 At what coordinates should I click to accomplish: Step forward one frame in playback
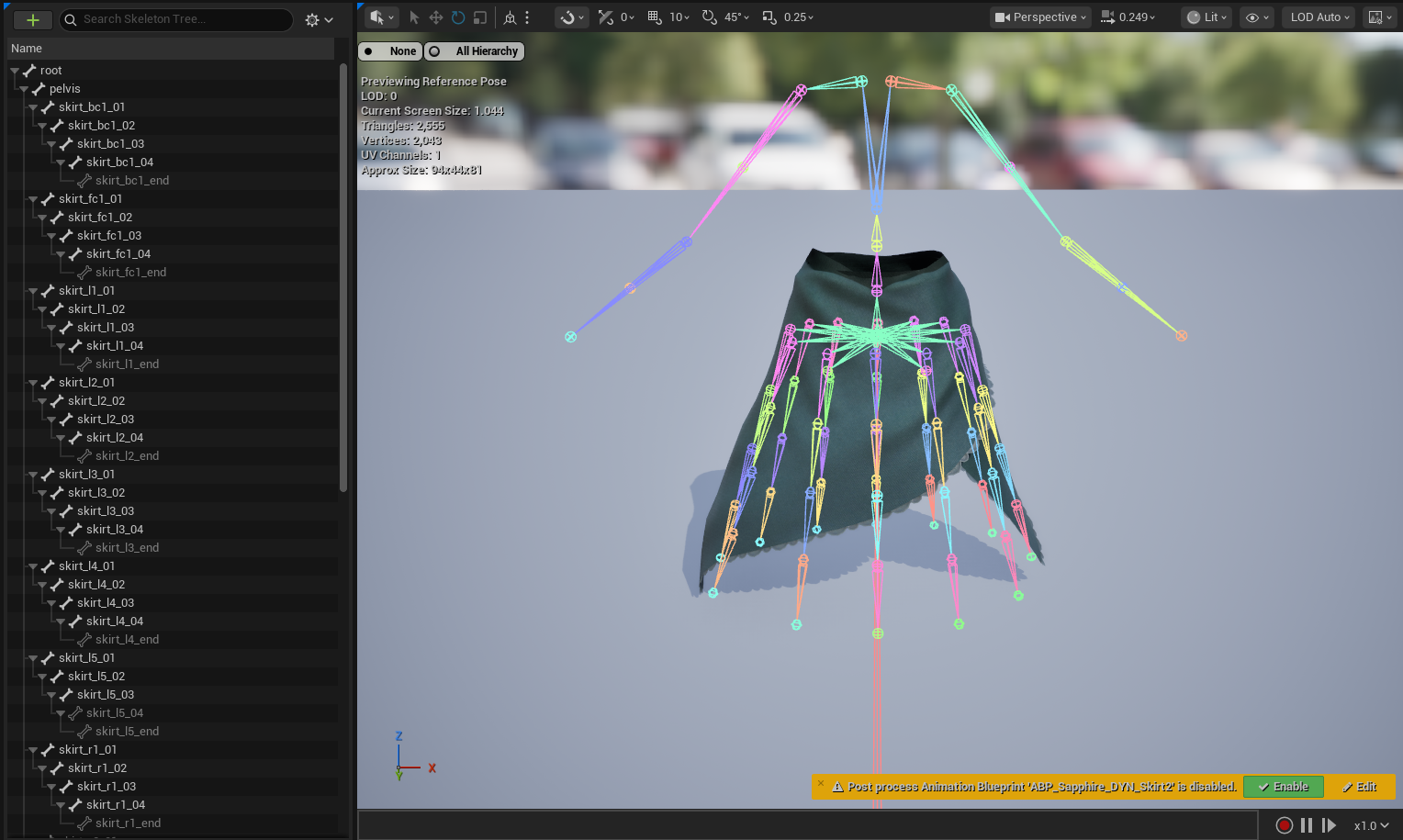click(1329, 825)
